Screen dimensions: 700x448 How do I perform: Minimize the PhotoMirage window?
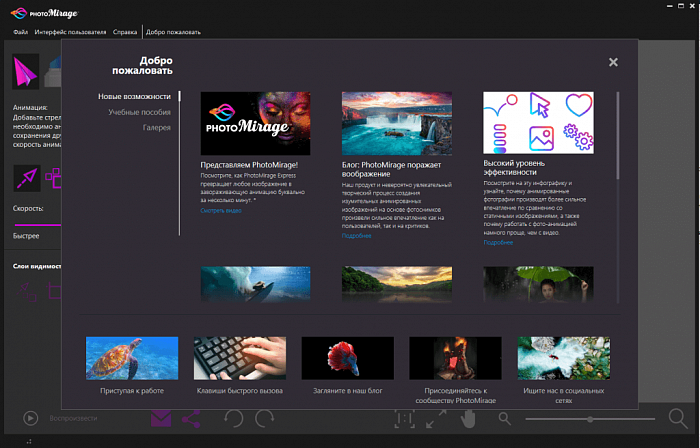(x=670, y=6)
